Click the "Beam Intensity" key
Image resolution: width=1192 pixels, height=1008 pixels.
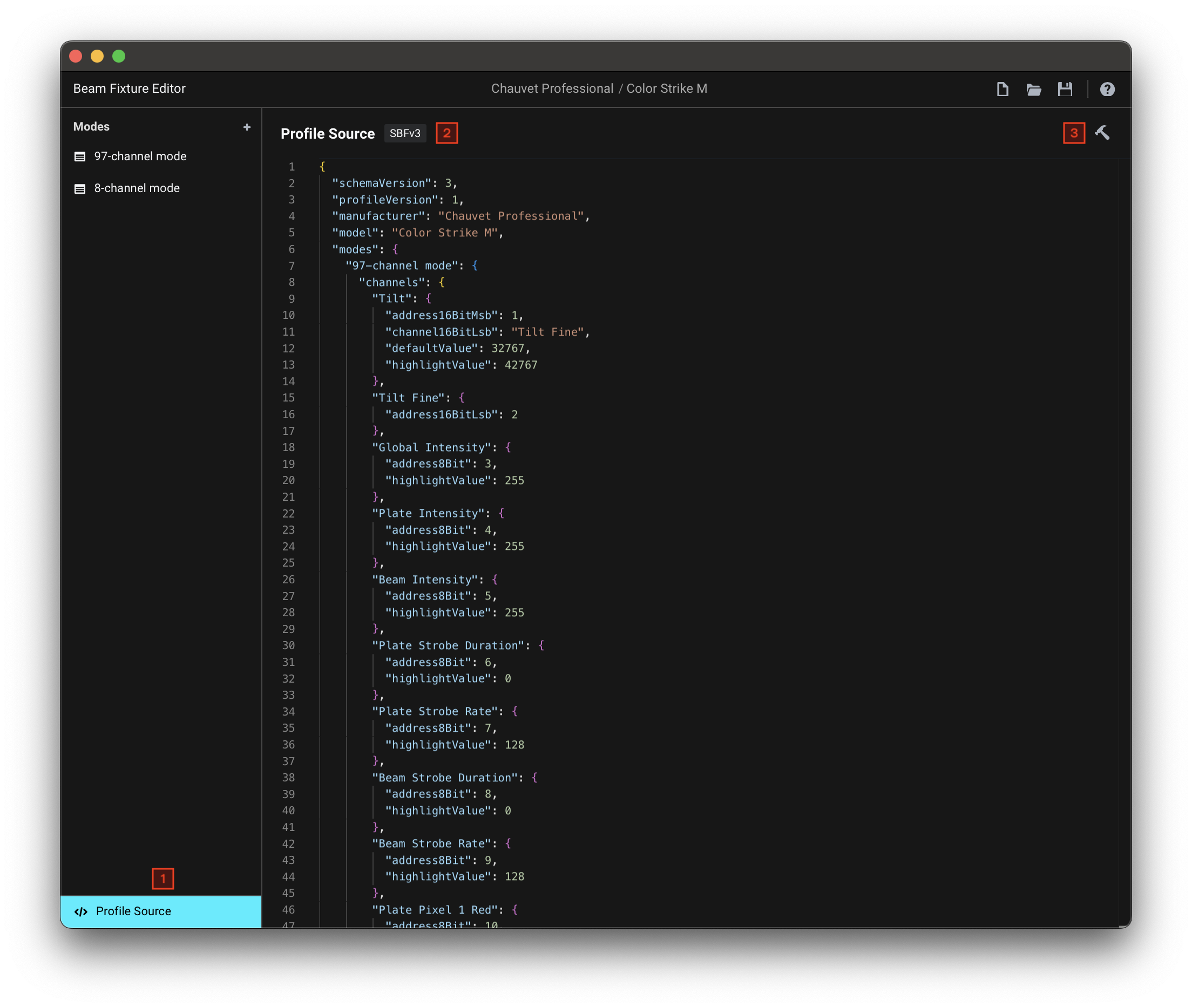pos(425,580)
